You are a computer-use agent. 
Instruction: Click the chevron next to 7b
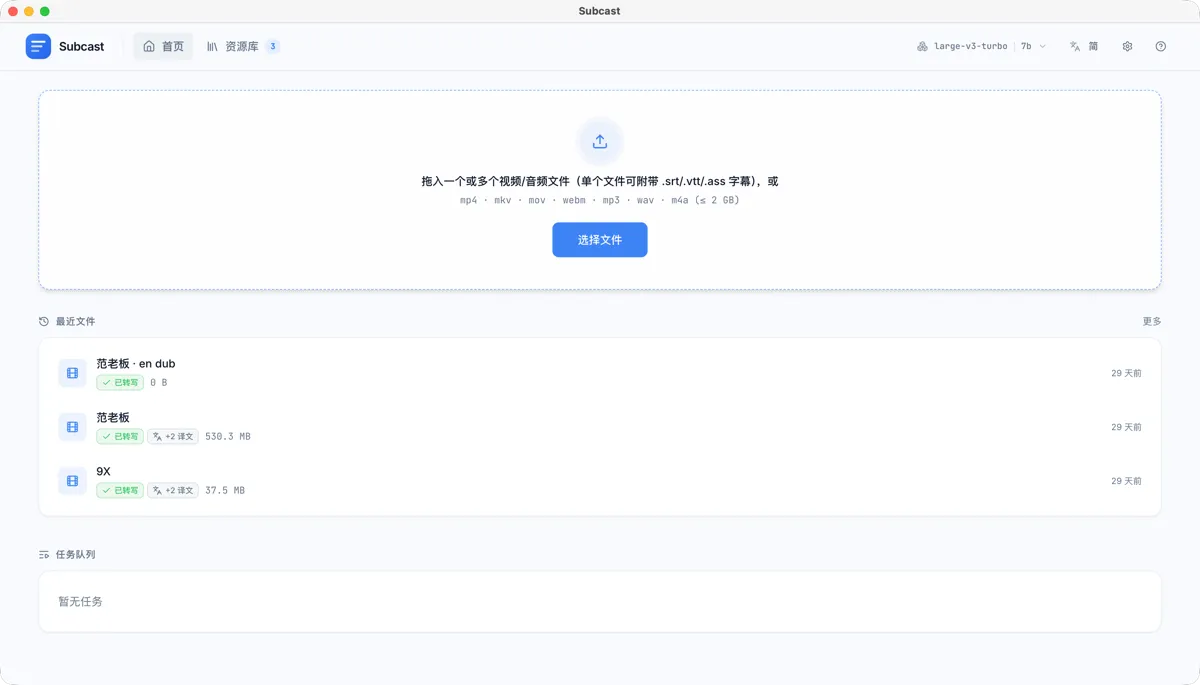tap(1043, 46)
